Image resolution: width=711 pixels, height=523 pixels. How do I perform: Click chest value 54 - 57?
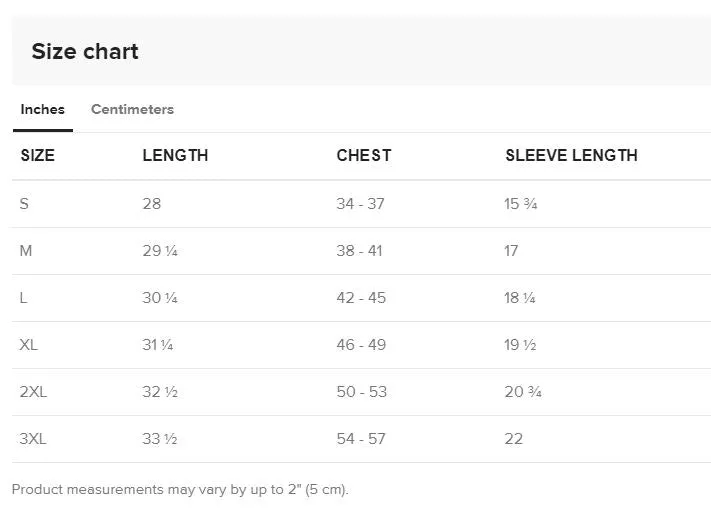tap(361, 439)
